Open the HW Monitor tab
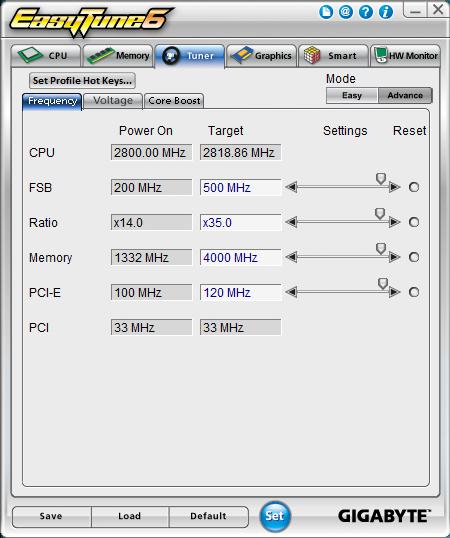Image resolution: width=450 pixels, height=538 pixels. coord(405,56)
